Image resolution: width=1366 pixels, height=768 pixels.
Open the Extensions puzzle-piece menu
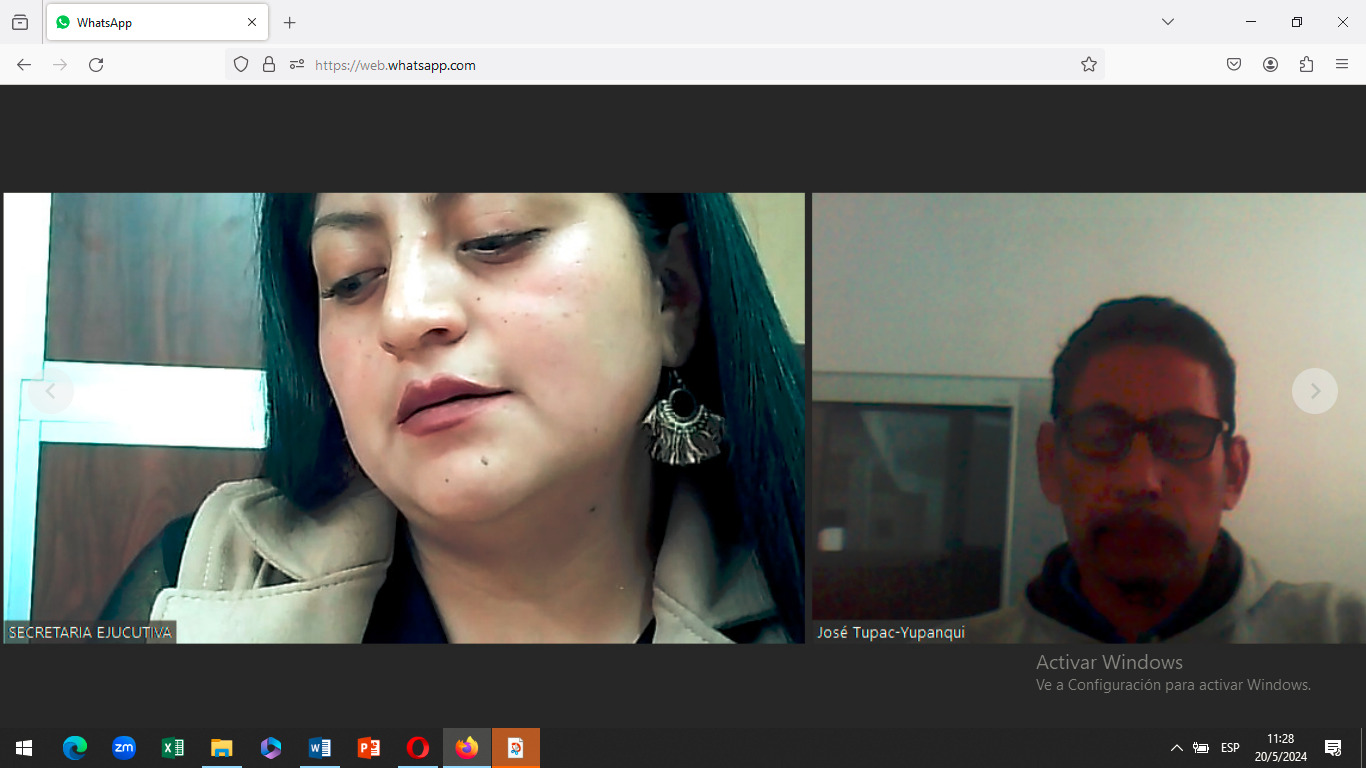click(x=1306, y=65)
